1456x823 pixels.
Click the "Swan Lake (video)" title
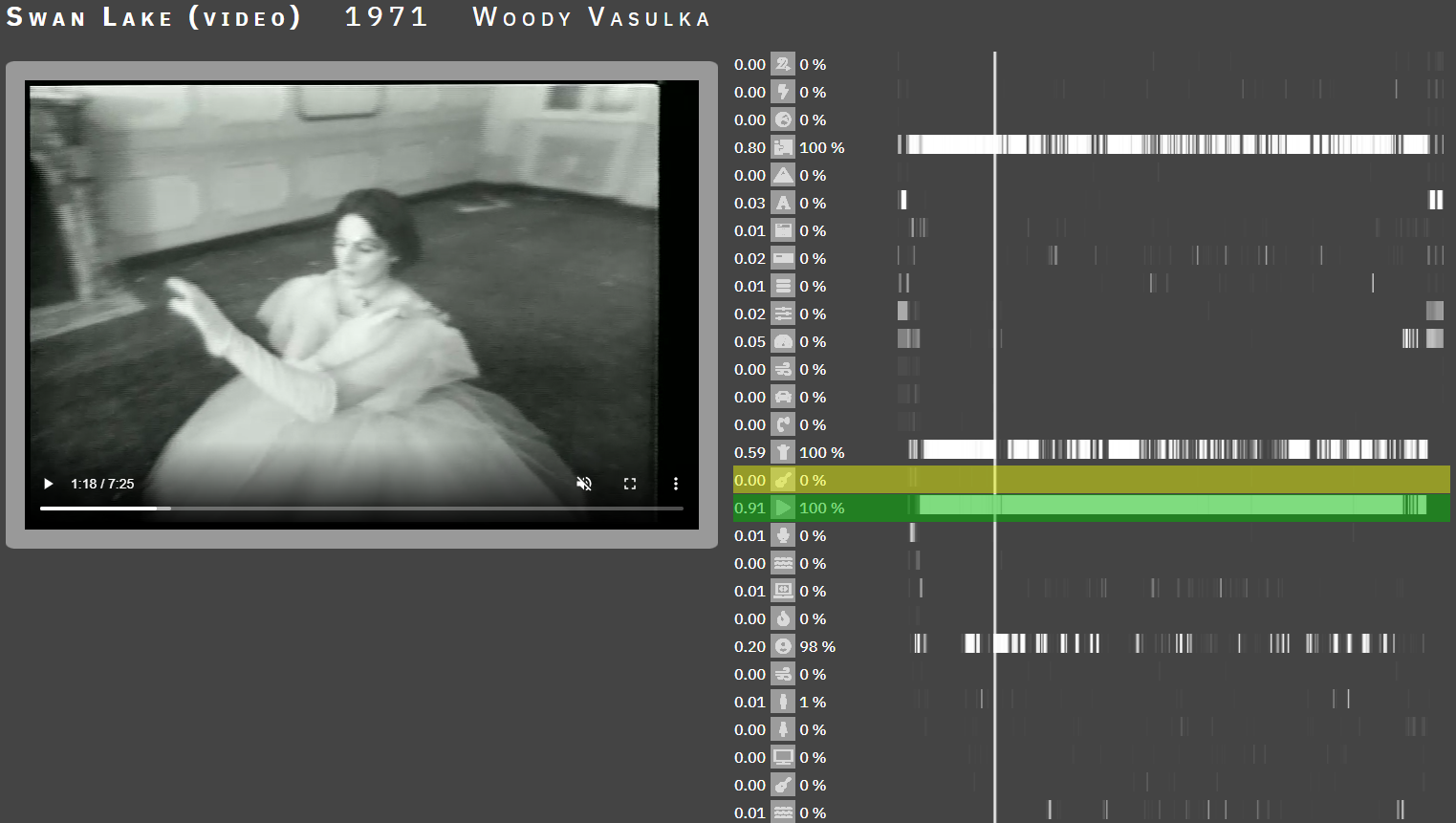[154, 18]
